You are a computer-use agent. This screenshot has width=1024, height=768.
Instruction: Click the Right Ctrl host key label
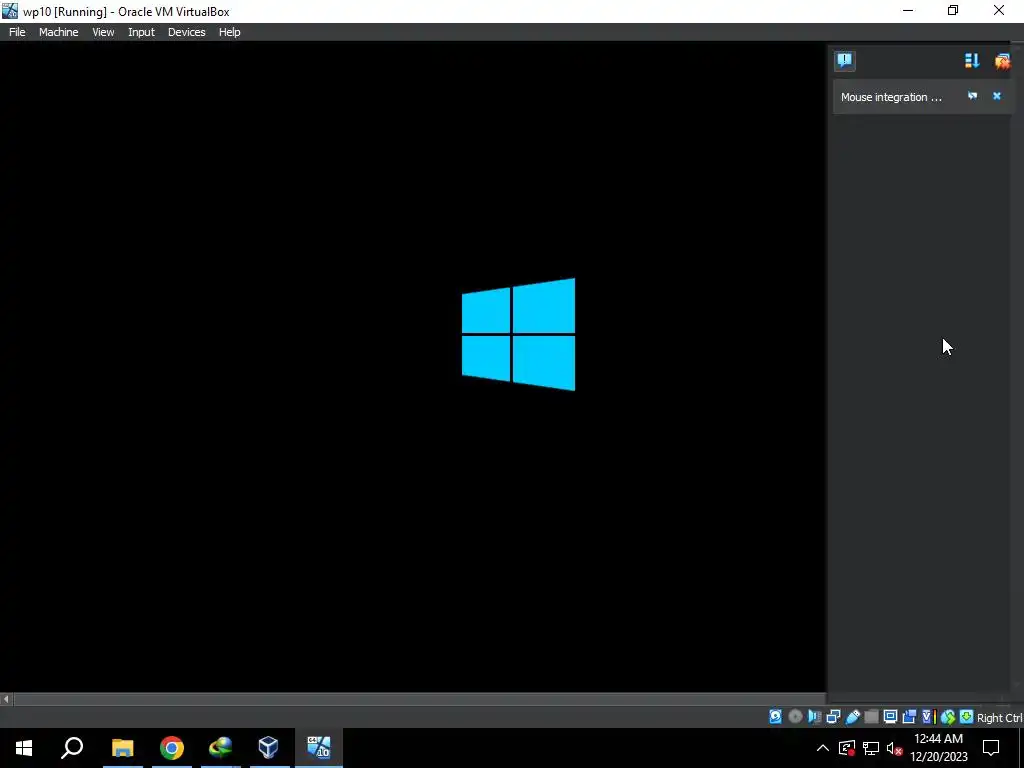(999, 718)
